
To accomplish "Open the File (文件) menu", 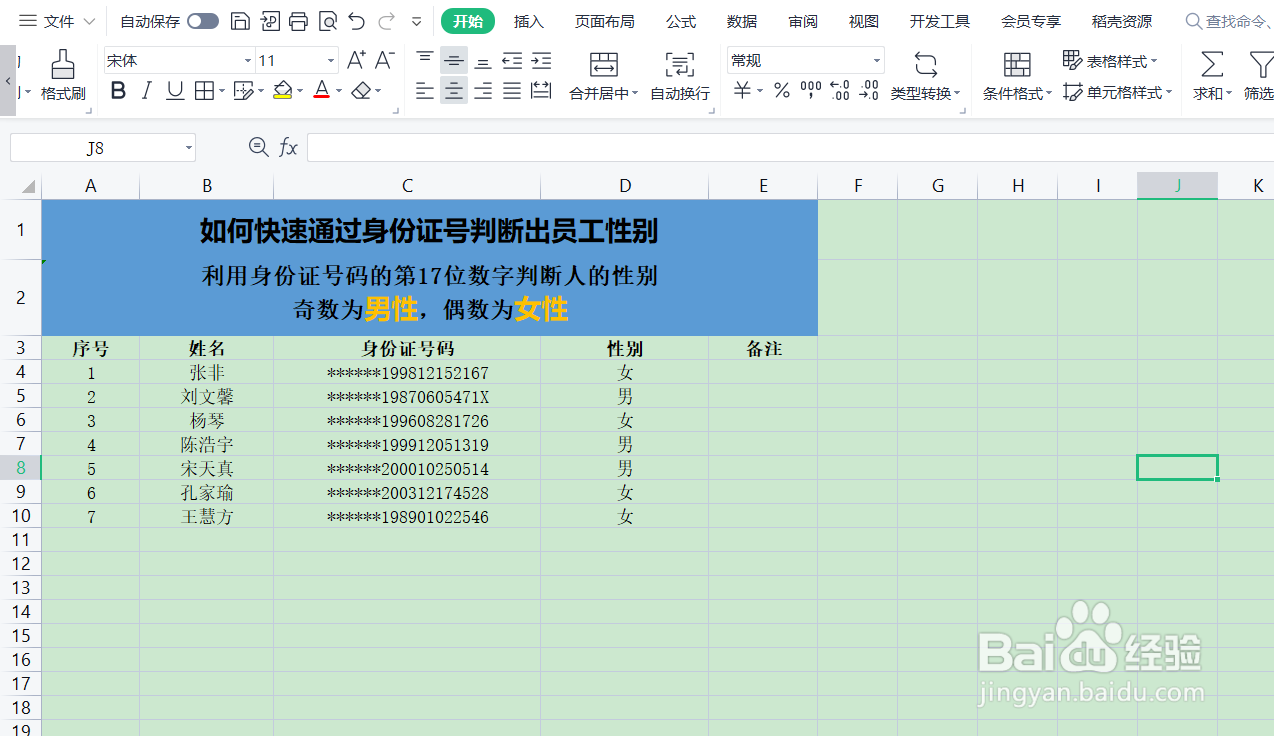I will (x=58, y=21).
